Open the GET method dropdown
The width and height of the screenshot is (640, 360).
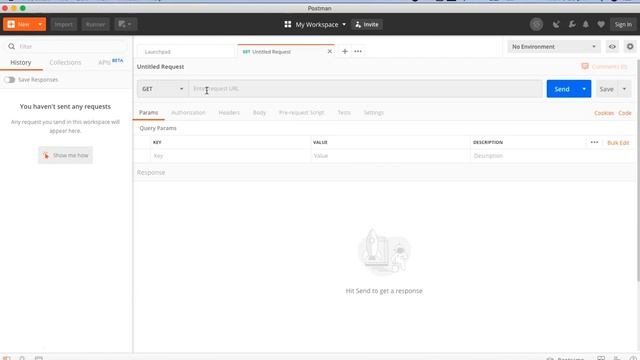point(162,89)
